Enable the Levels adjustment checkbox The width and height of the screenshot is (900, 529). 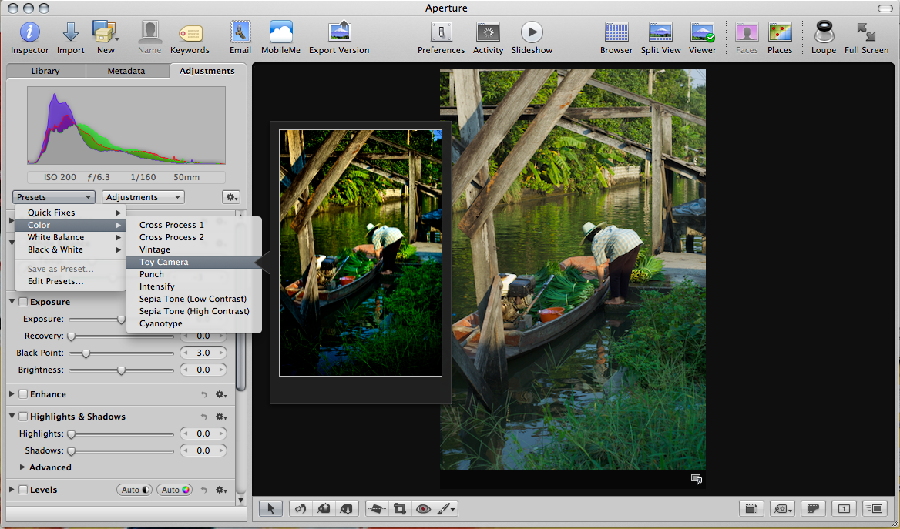tap(24, 490)
